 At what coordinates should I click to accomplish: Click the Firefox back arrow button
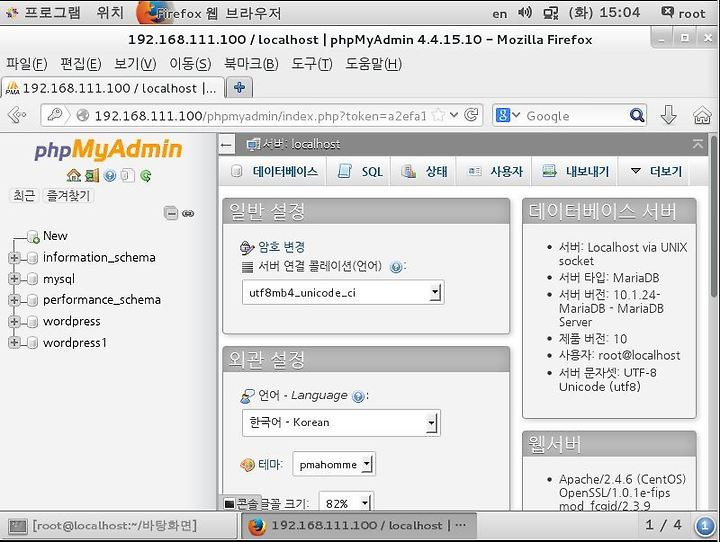[17, 115]
